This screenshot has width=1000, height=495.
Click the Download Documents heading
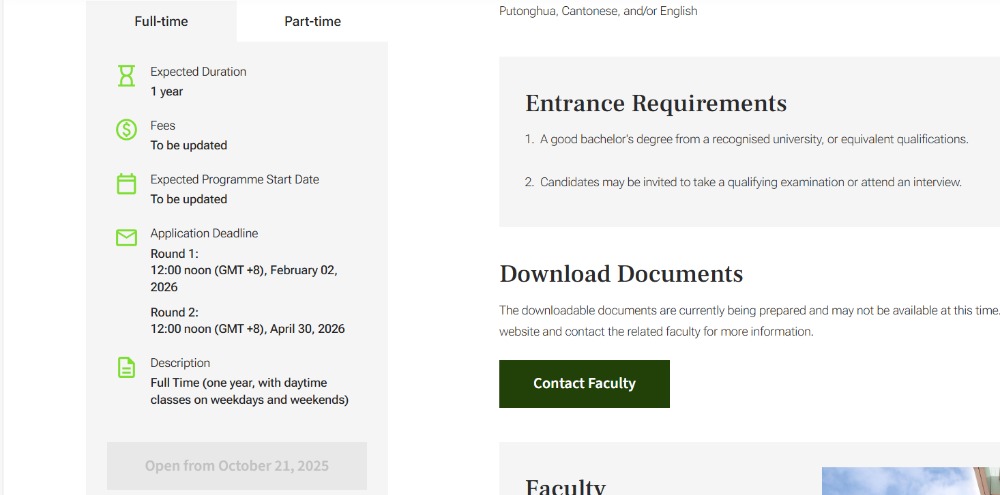click(621, 273)
